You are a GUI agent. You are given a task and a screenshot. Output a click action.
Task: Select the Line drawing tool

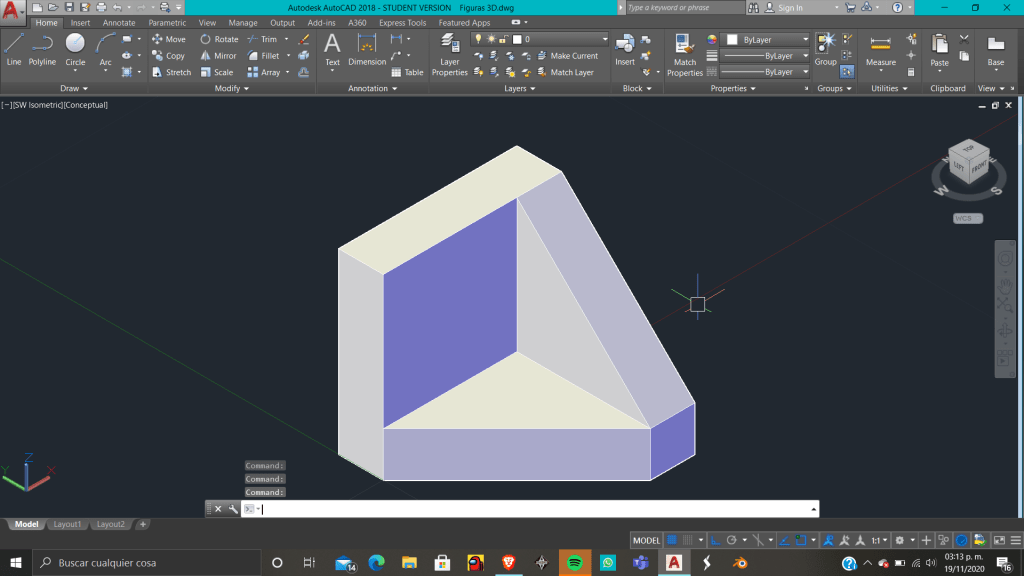[14, 48]
